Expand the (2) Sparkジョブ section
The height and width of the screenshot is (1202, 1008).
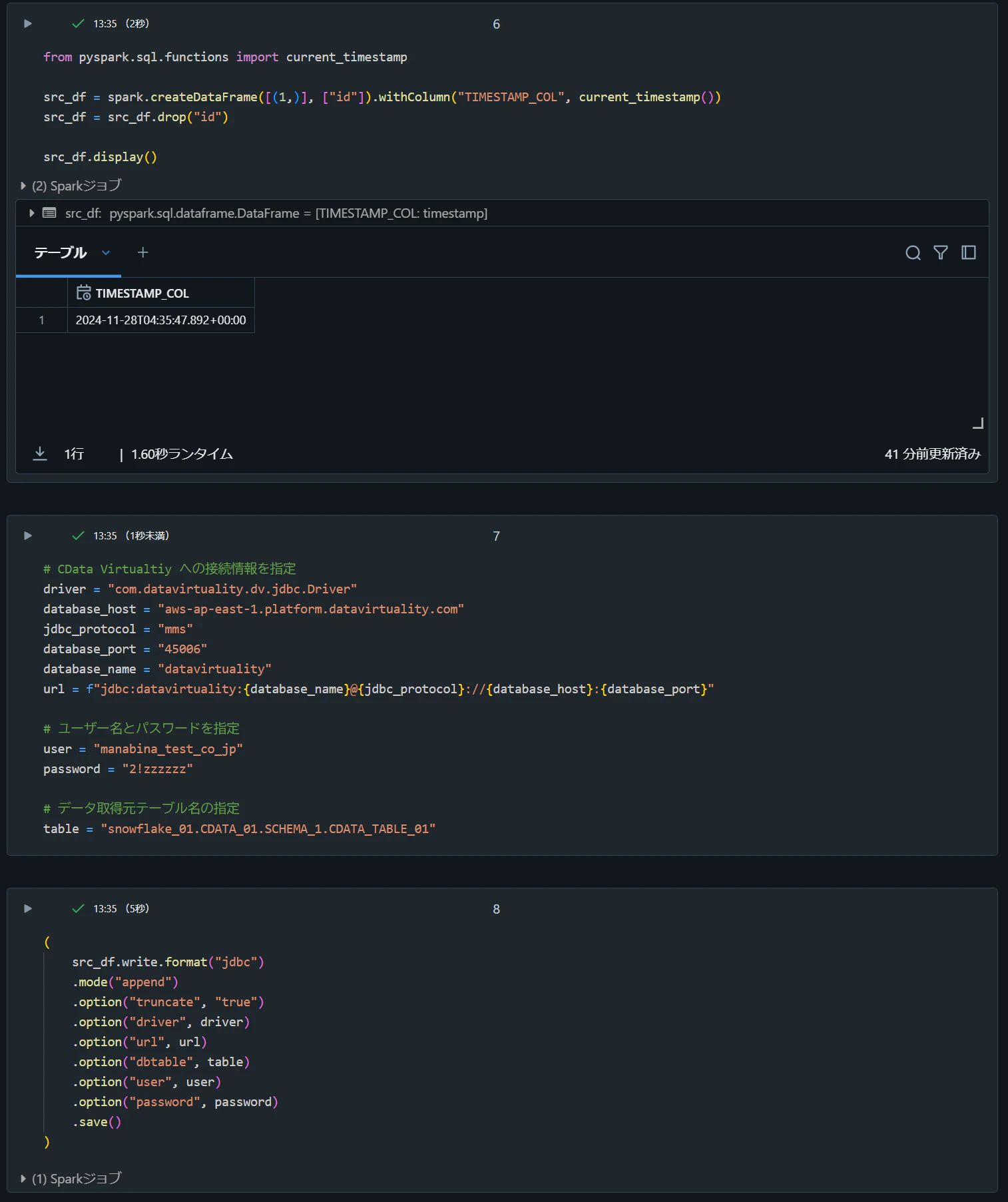[x=71, y=186]
